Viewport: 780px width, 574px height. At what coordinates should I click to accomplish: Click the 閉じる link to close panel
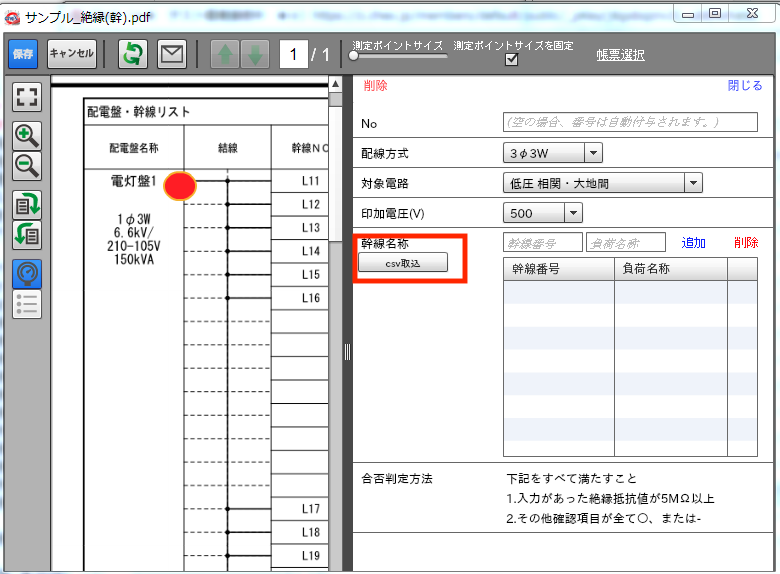(745, 86)
